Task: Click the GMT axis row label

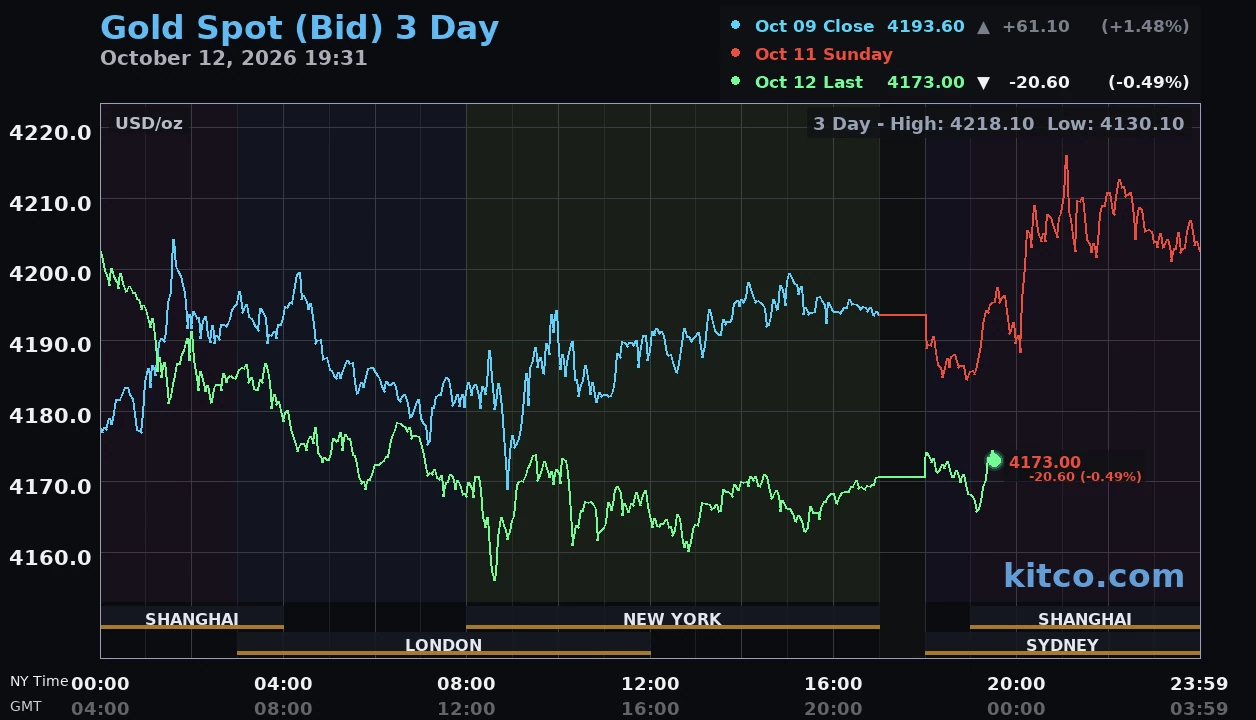Action: coord(26,706)
